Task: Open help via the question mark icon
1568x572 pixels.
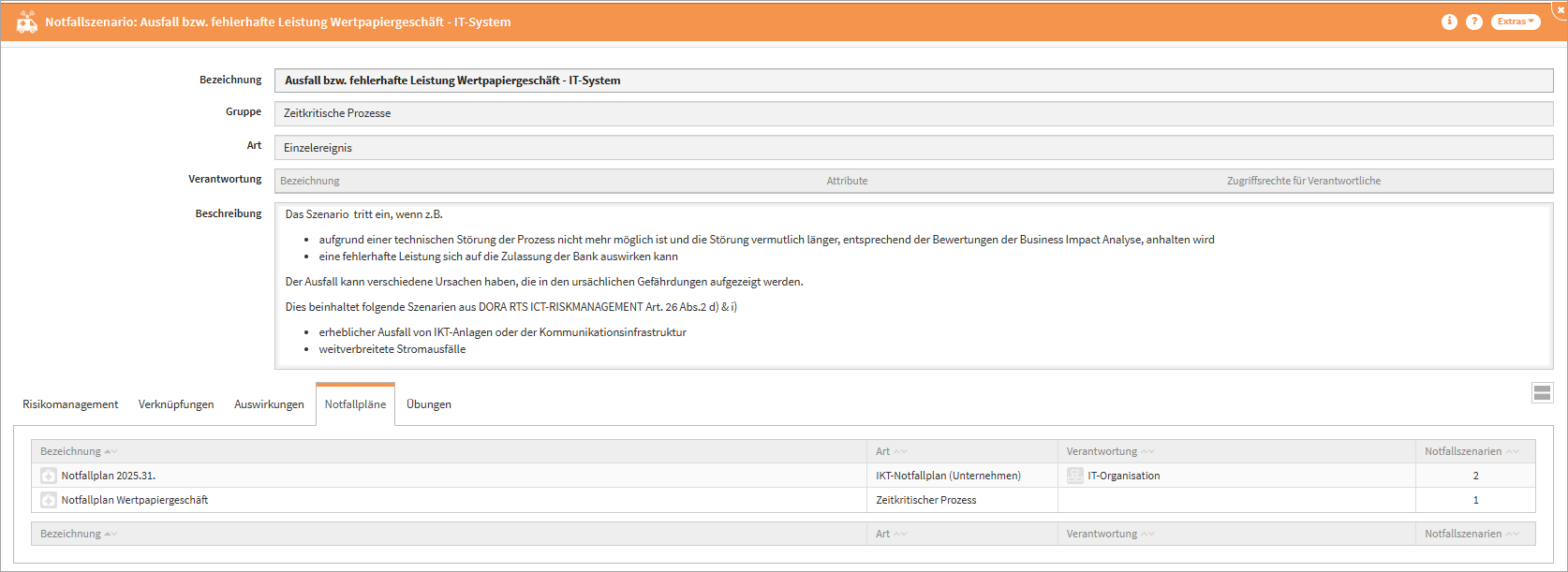Action: point(1474,22)
